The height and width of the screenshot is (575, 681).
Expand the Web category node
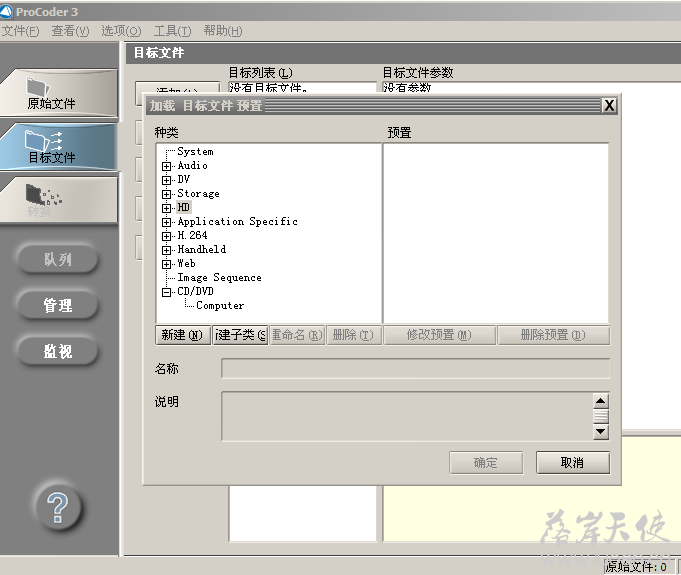(x=166, y=264)
